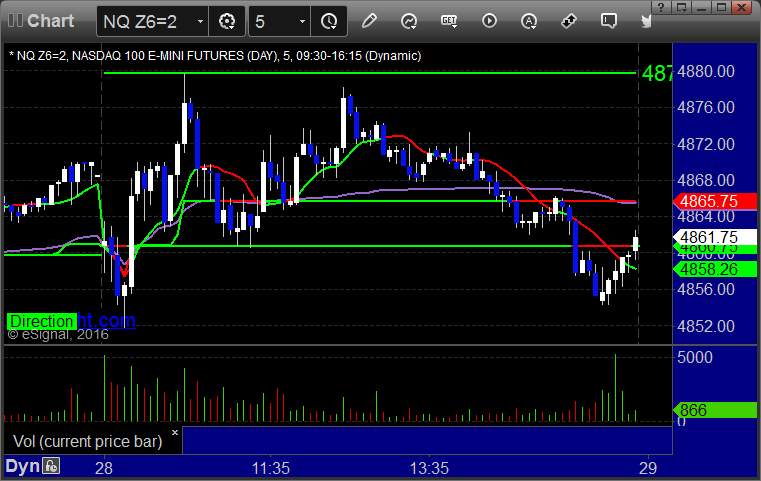Click the eSignal 2016 copyright text
The width and height of the screenshot is (761, 481).
point(58,334)
